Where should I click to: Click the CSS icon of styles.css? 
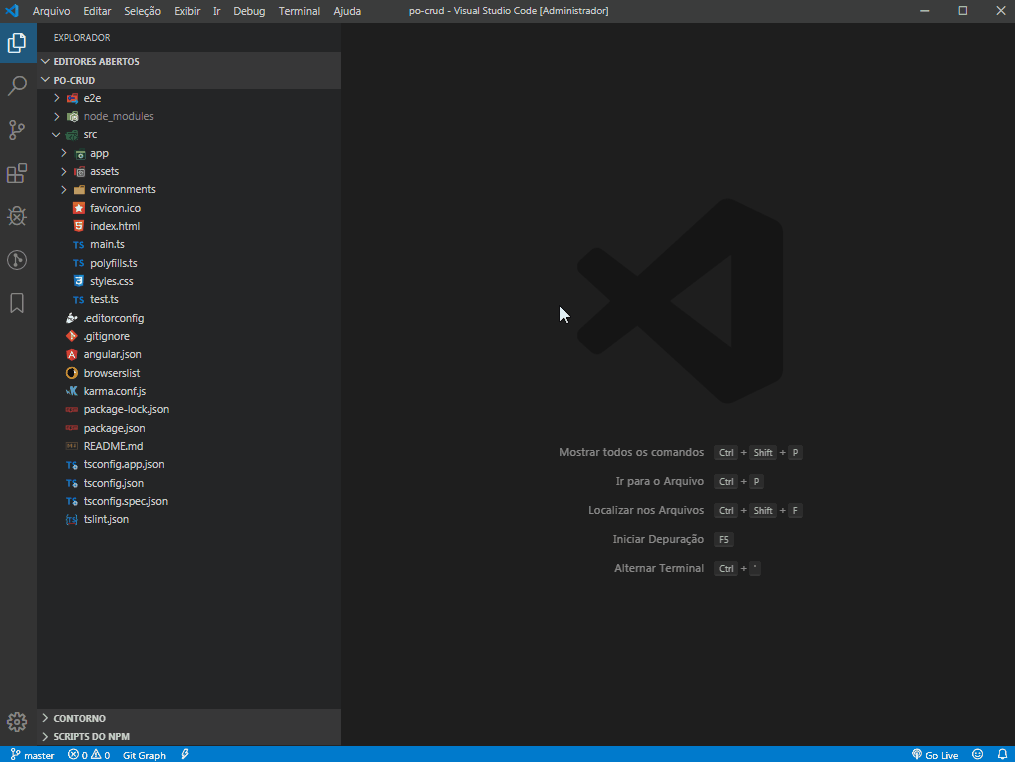78,281
